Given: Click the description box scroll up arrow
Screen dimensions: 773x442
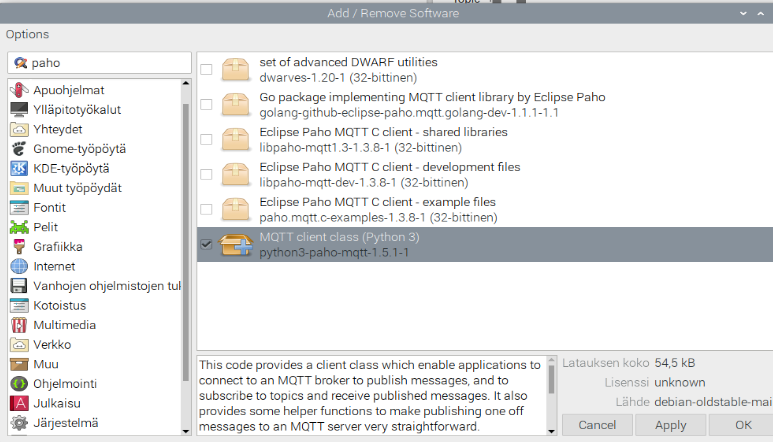Looking at the screenshot, I should pyautogui.click(x=552, y=360).
